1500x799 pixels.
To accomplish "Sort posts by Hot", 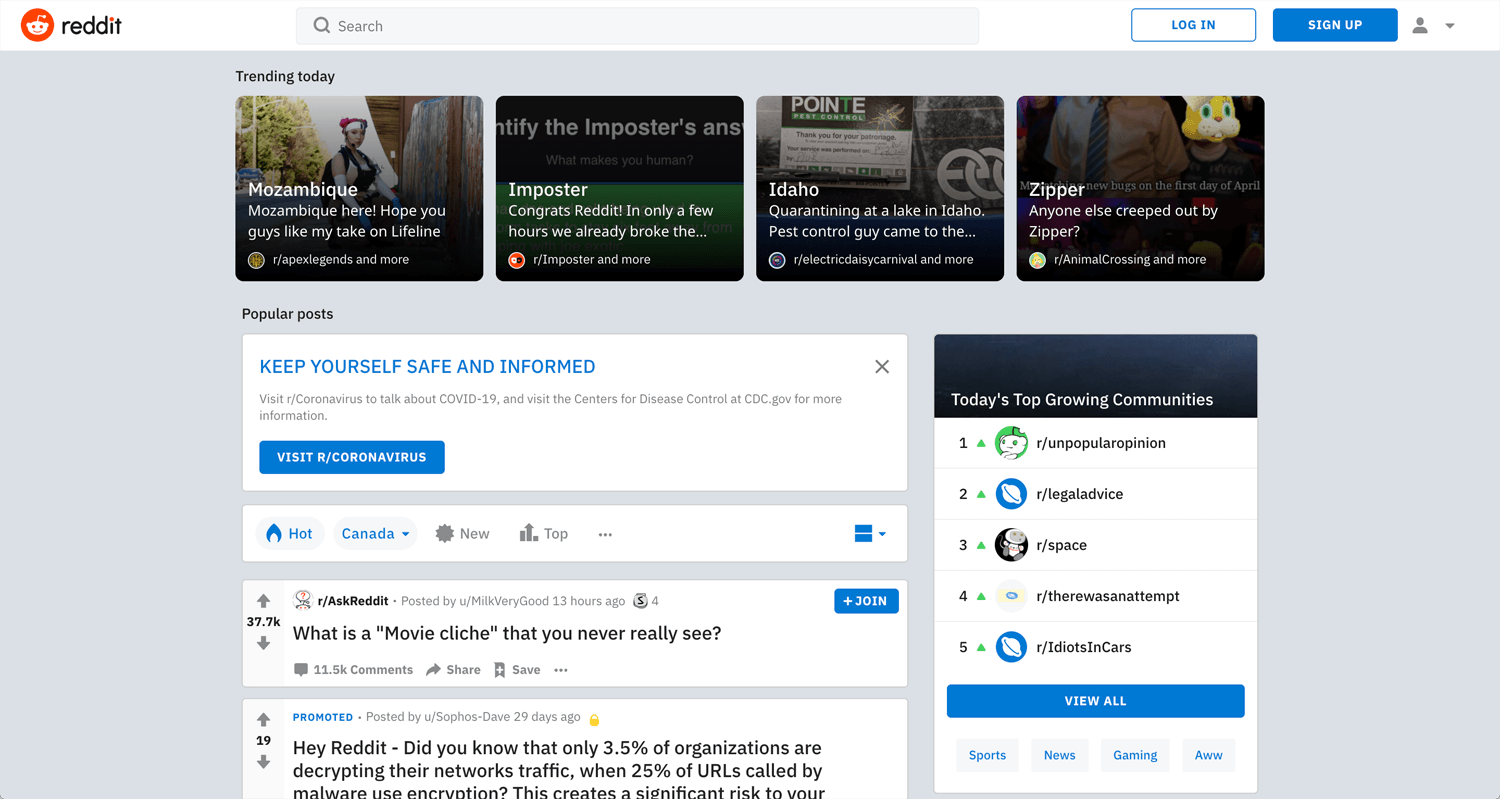I will (290, 534).
